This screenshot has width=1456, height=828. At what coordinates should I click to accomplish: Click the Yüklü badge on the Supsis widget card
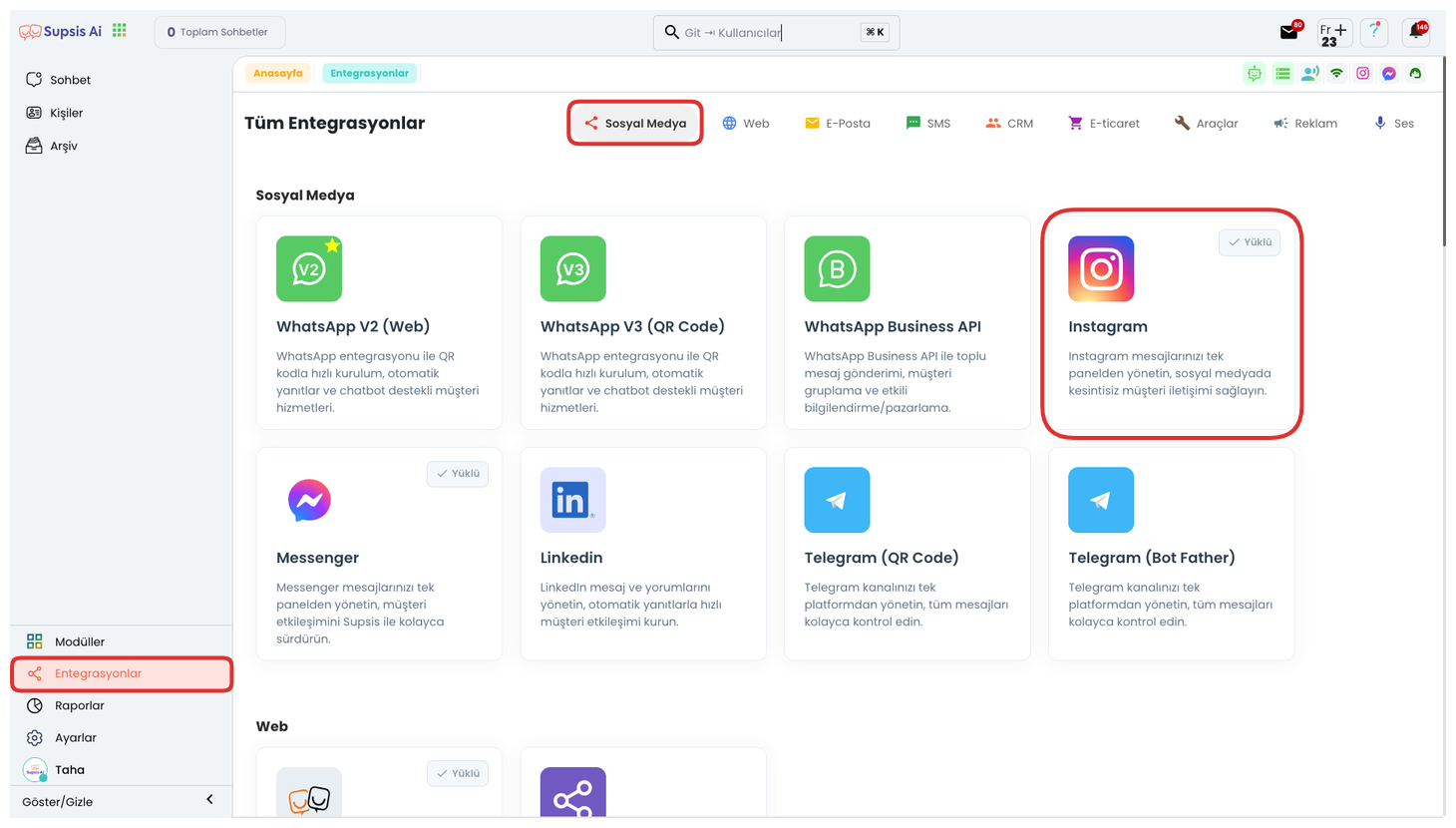(458, 773)
